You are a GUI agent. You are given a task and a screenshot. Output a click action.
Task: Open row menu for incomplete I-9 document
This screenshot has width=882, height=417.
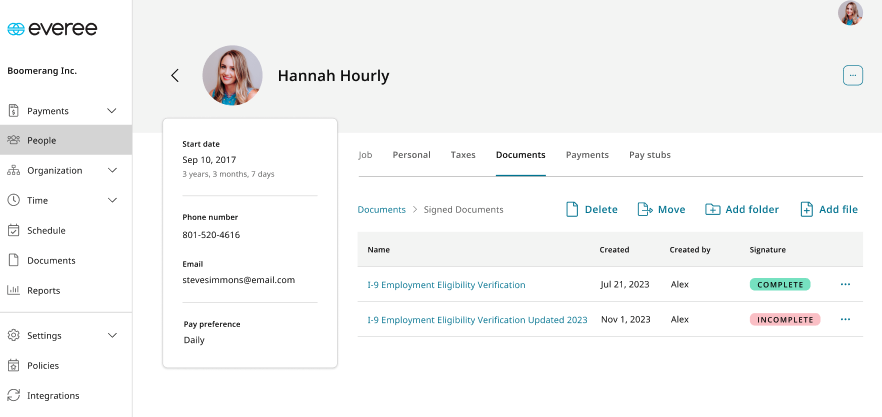[845, 320]
